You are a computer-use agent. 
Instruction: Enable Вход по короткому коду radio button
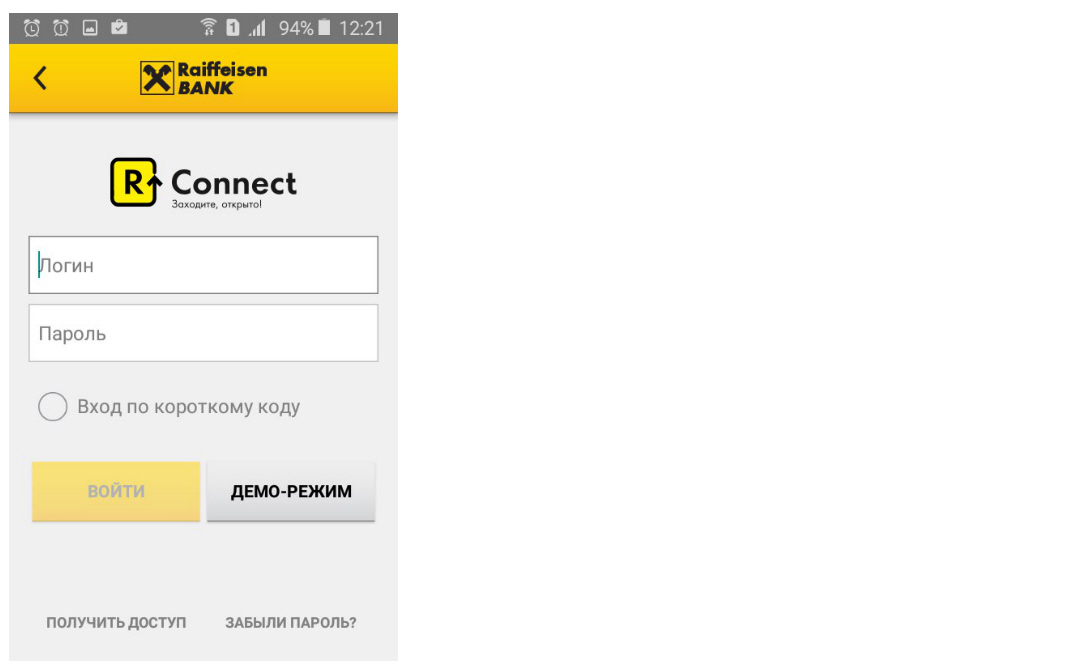(53, 407)
